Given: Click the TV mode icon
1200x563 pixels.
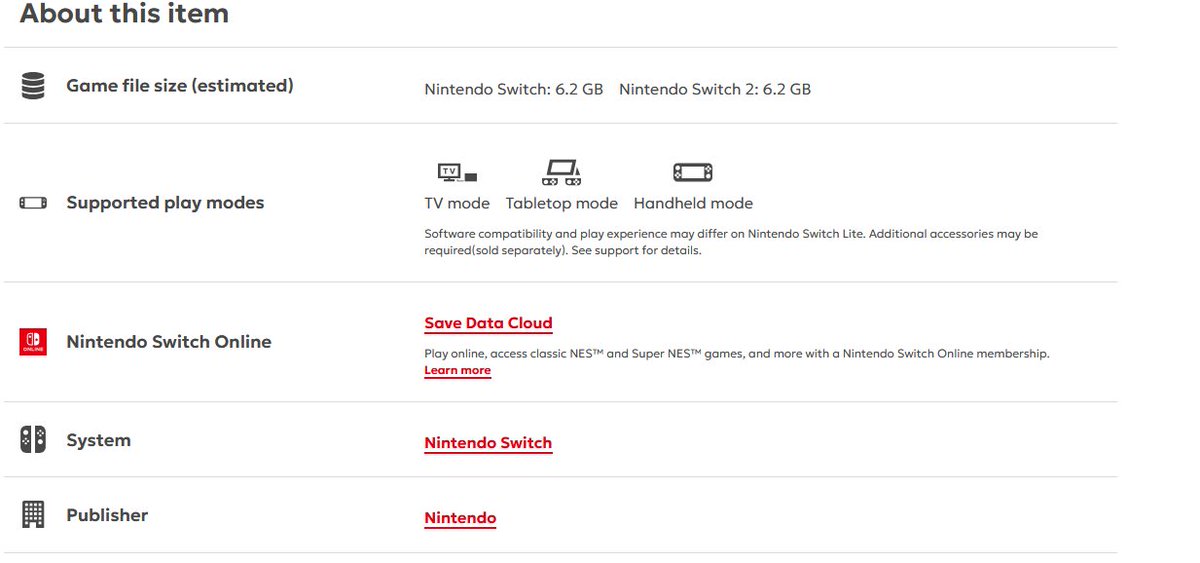Looking at the screenshot, I should pos(457,174).
